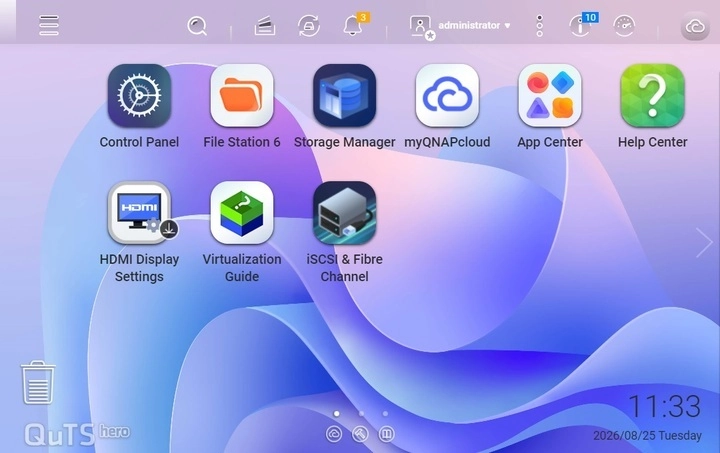This screenshot has width=720, height=453.
Task: Open the info icon with badge 10
Action: [x=581, y=26]
